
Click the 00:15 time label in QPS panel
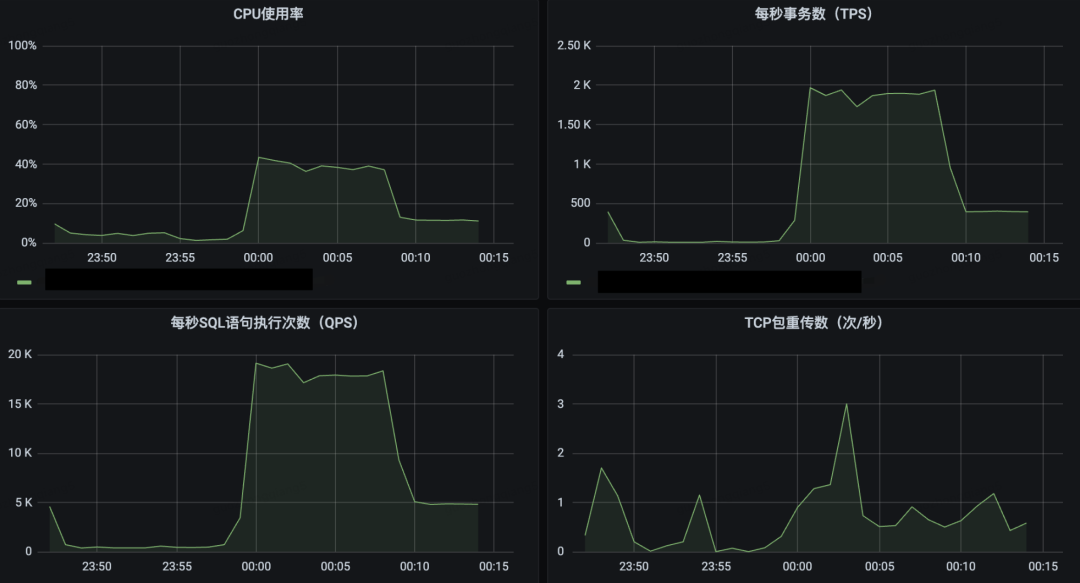click(x=494, y=566)
